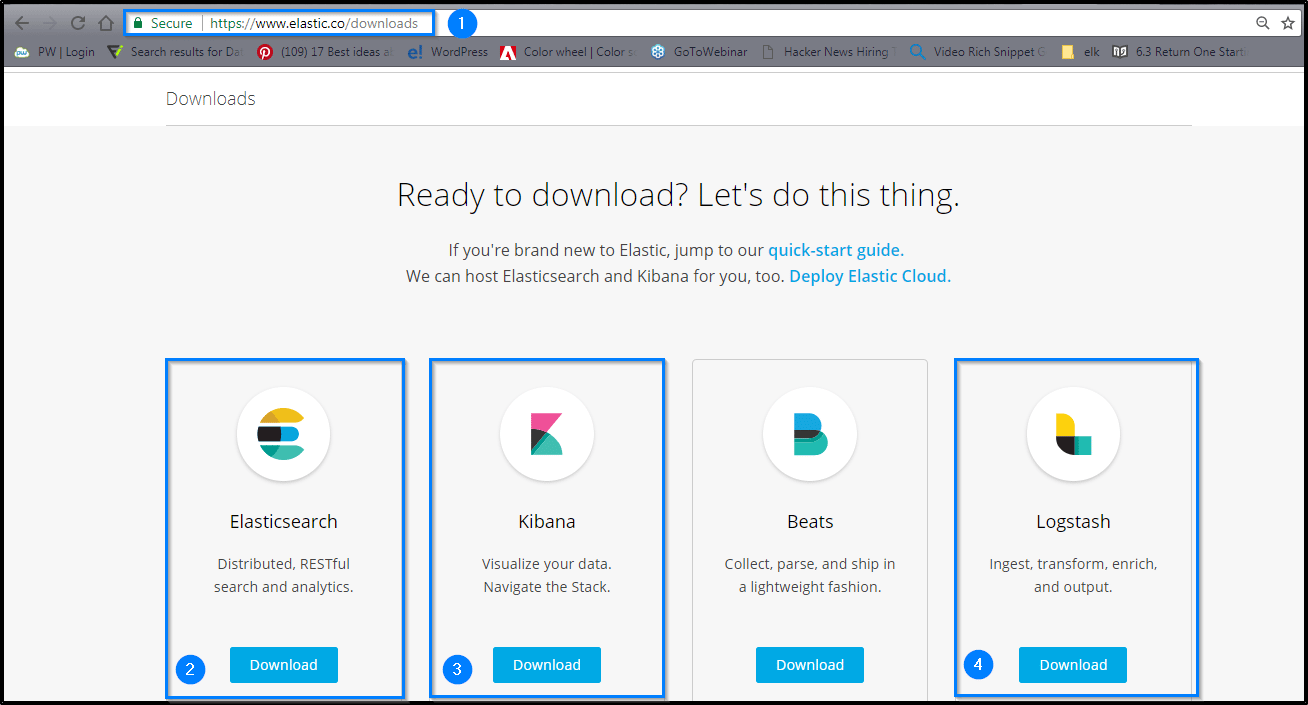Click the Beats logo icon
Viewport: 1308px width, 705px height.
tap(810, 434)
